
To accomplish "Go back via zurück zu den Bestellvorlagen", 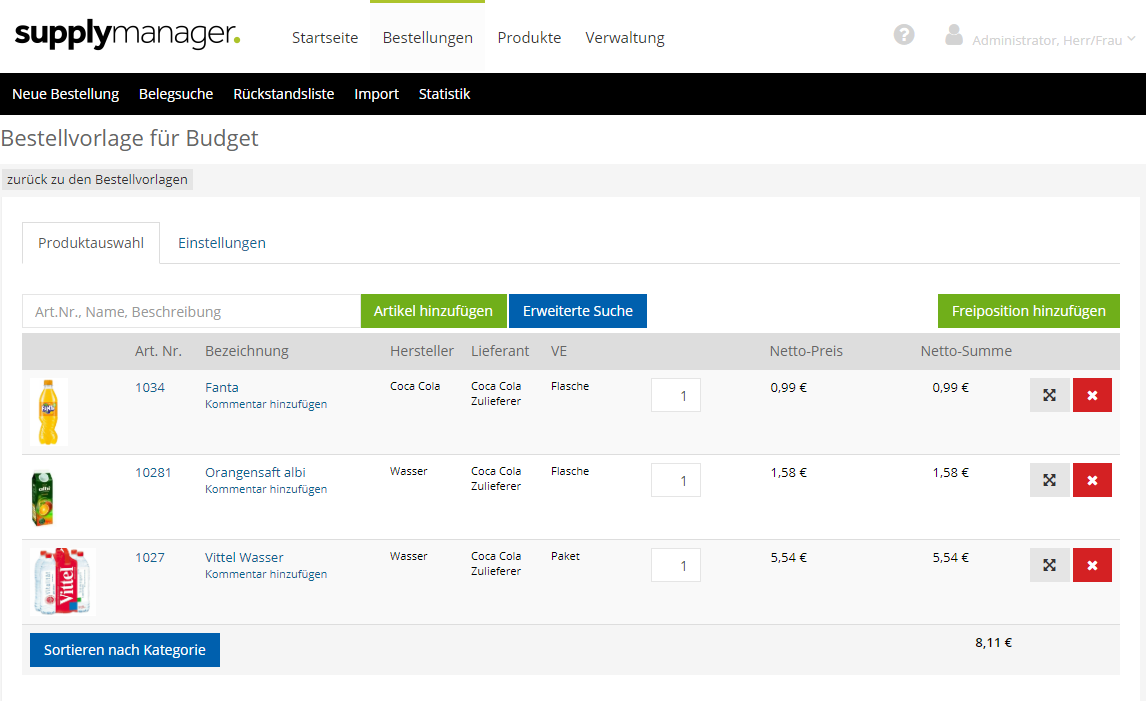I will pyautogui.click(x=97, y=180).
